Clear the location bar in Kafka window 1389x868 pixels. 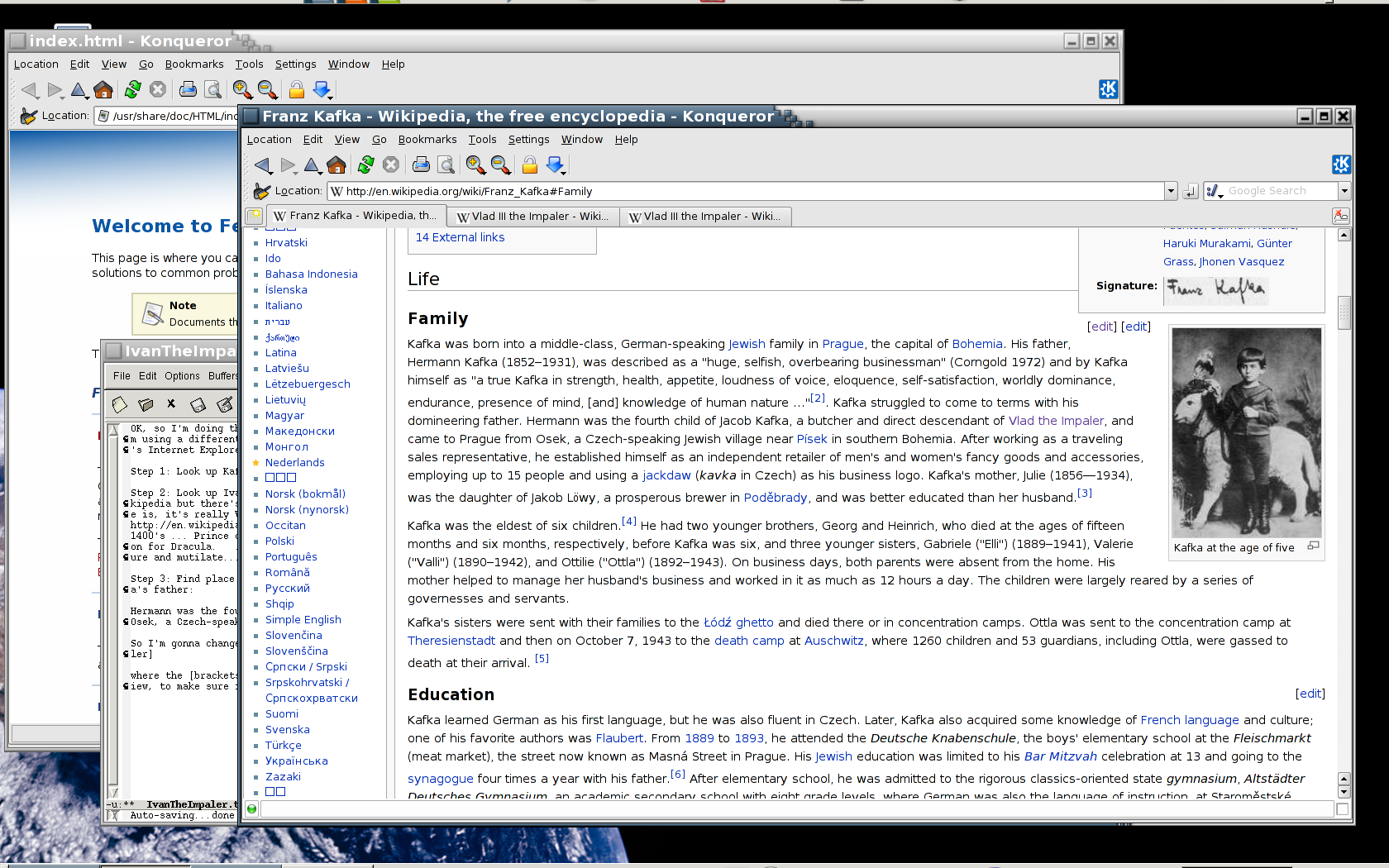tap(261, 191)
